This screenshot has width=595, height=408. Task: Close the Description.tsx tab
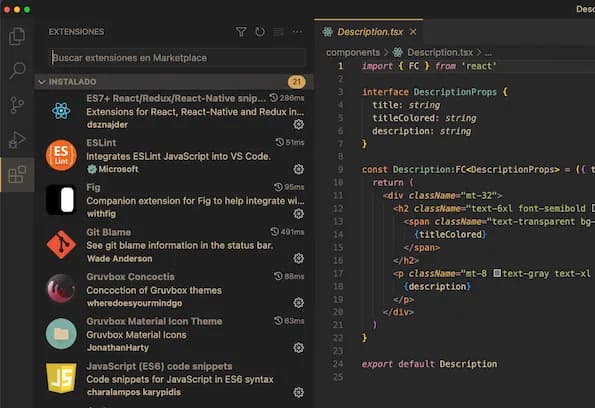(x=413, y=32)
